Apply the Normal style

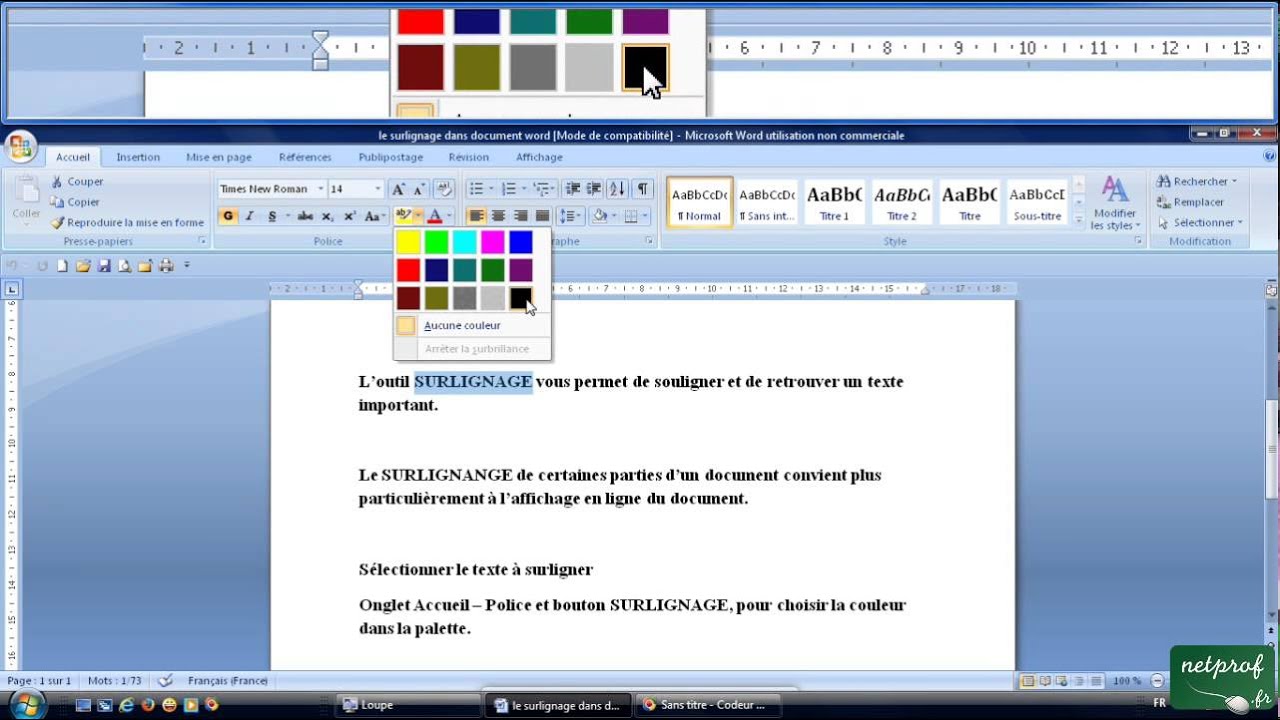[699, 203]
